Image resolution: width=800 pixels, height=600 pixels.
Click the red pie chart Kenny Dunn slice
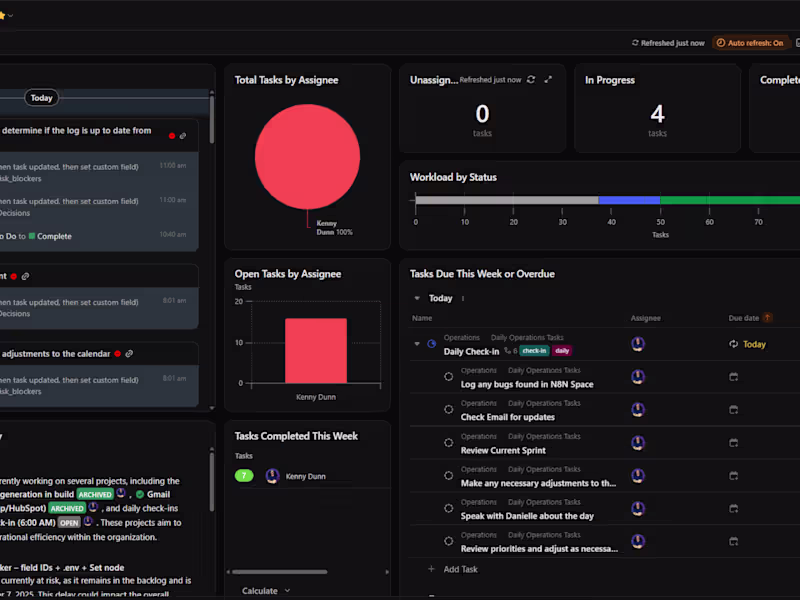coord(307,157)
